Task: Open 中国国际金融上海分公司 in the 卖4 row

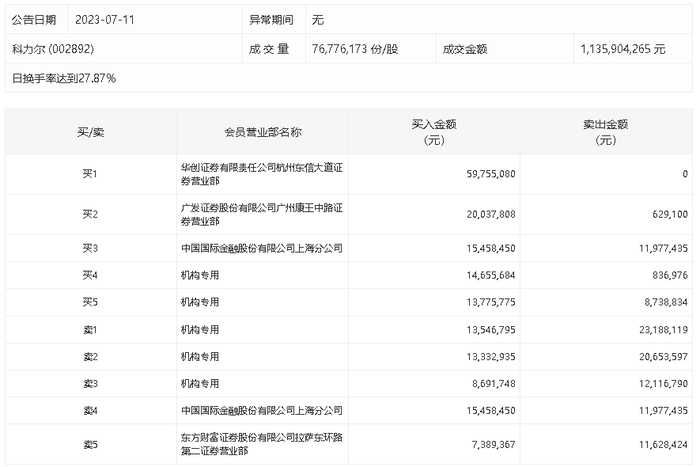Action: [x=262, y=410]
